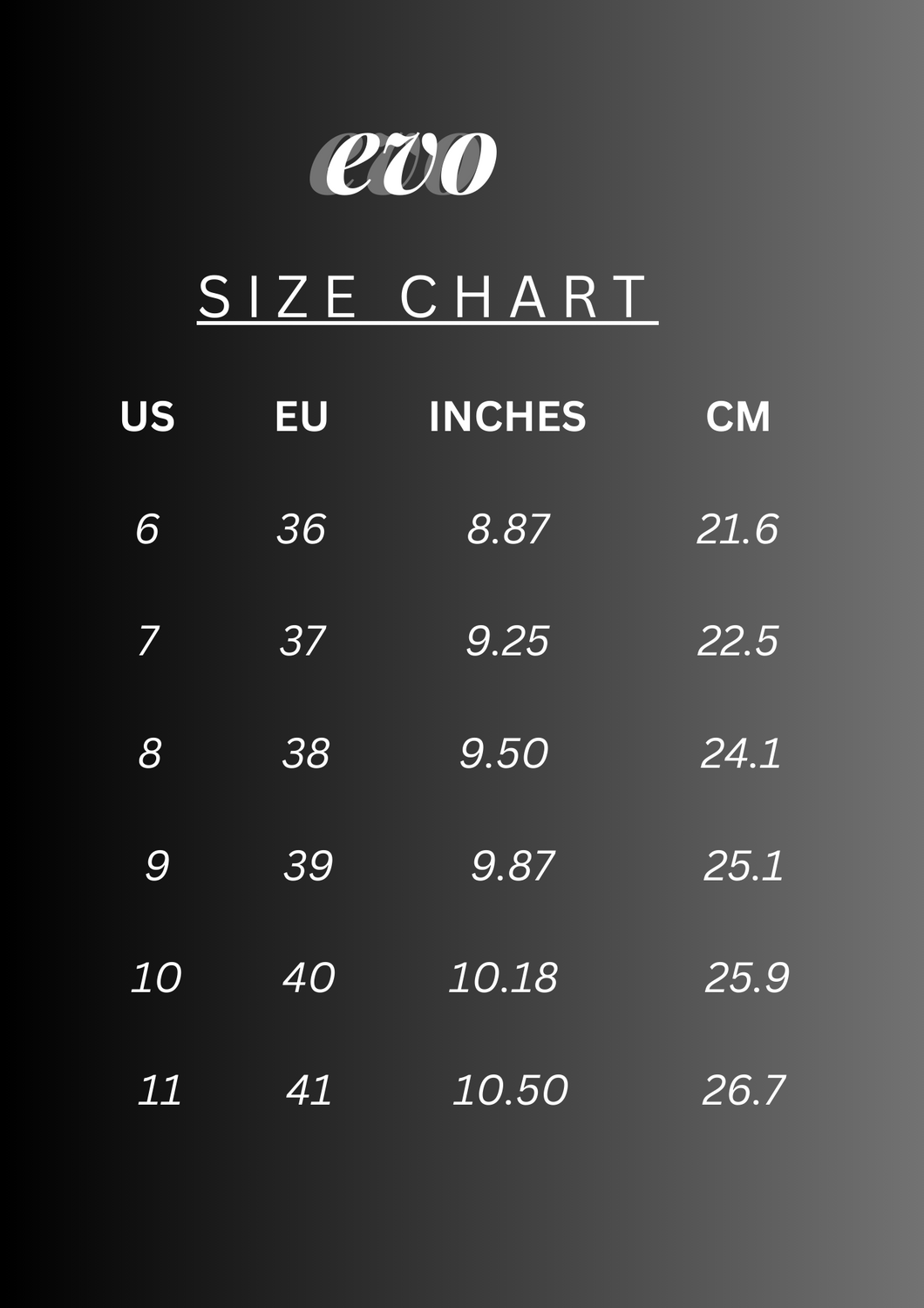Click the evo logo

pyautogui.click(x=404, y=163)
